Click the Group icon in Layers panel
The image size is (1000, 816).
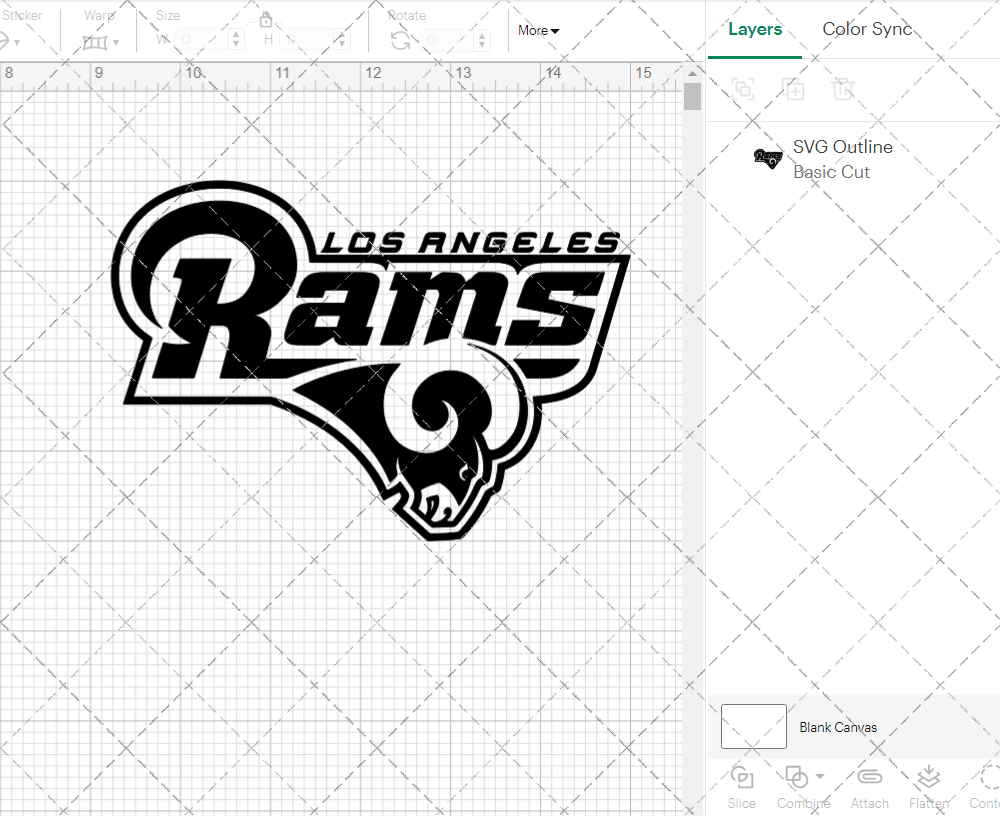click(x=742, y=90)
